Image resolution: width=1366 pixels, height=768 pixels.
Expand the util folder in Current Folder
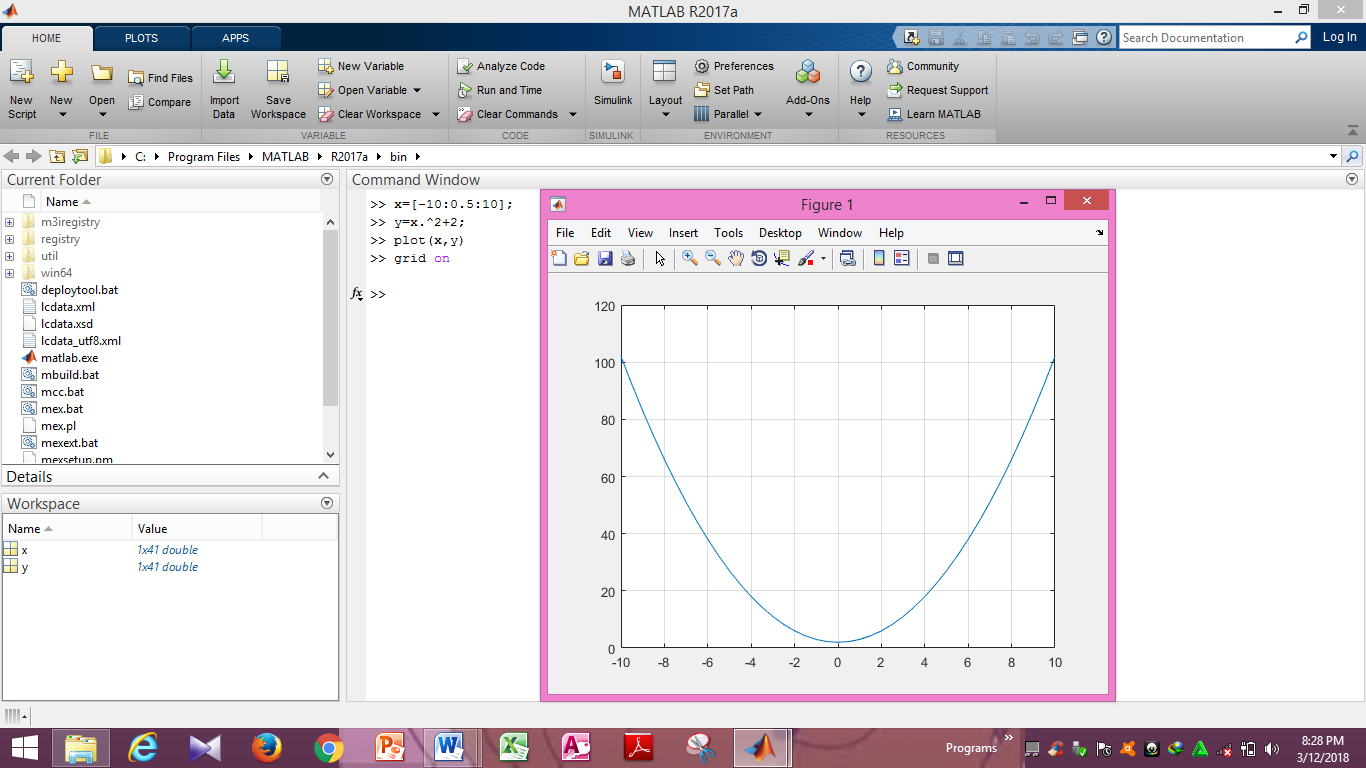click(x=8, y=255)
